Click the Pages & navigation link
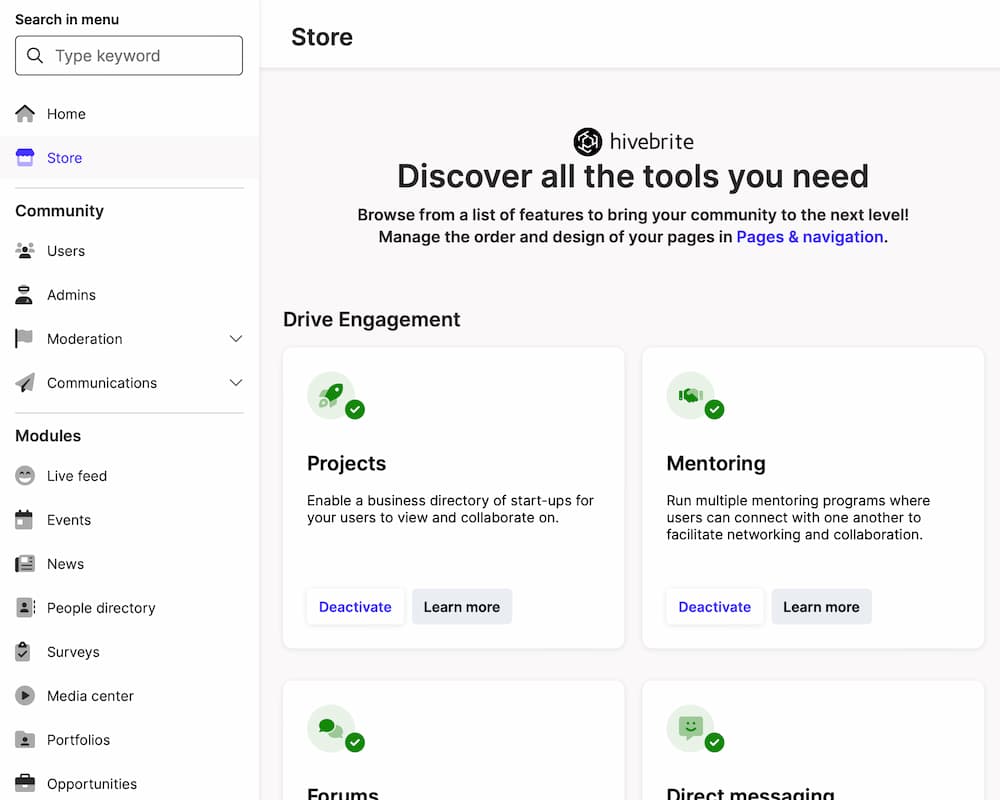Image resolution: width=1000 pixels, height=800 pixels. point(809,237)
